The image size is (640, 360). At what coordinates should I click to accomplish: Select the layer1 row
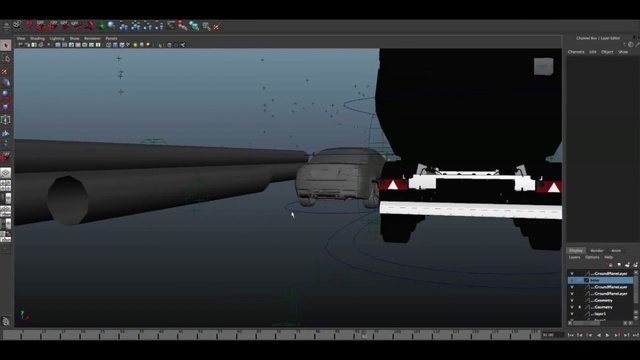600,314
